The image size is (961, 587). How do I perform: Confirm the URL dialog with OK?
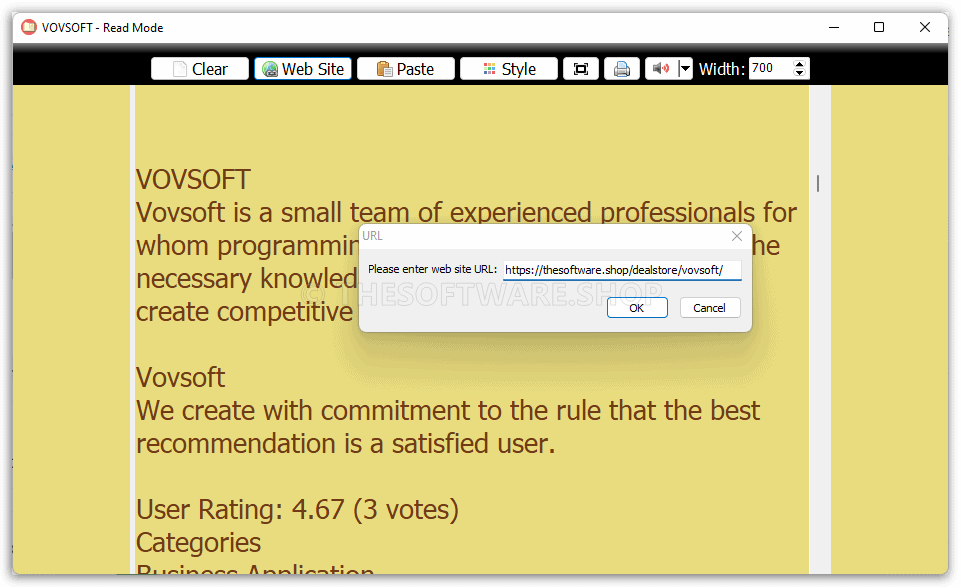coord(637,308)
